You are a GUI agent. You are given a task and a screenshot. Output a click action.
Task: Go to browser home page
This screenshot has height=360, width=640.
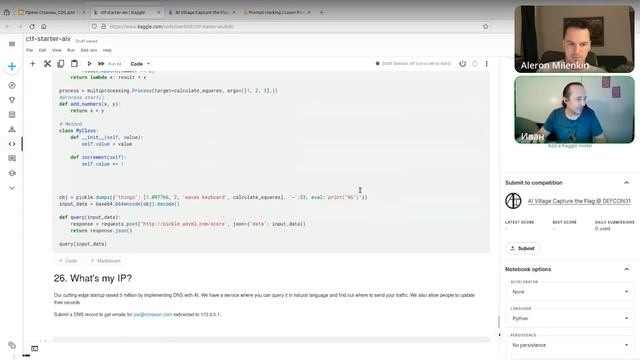pyautogui.click(x=44, y=27)
